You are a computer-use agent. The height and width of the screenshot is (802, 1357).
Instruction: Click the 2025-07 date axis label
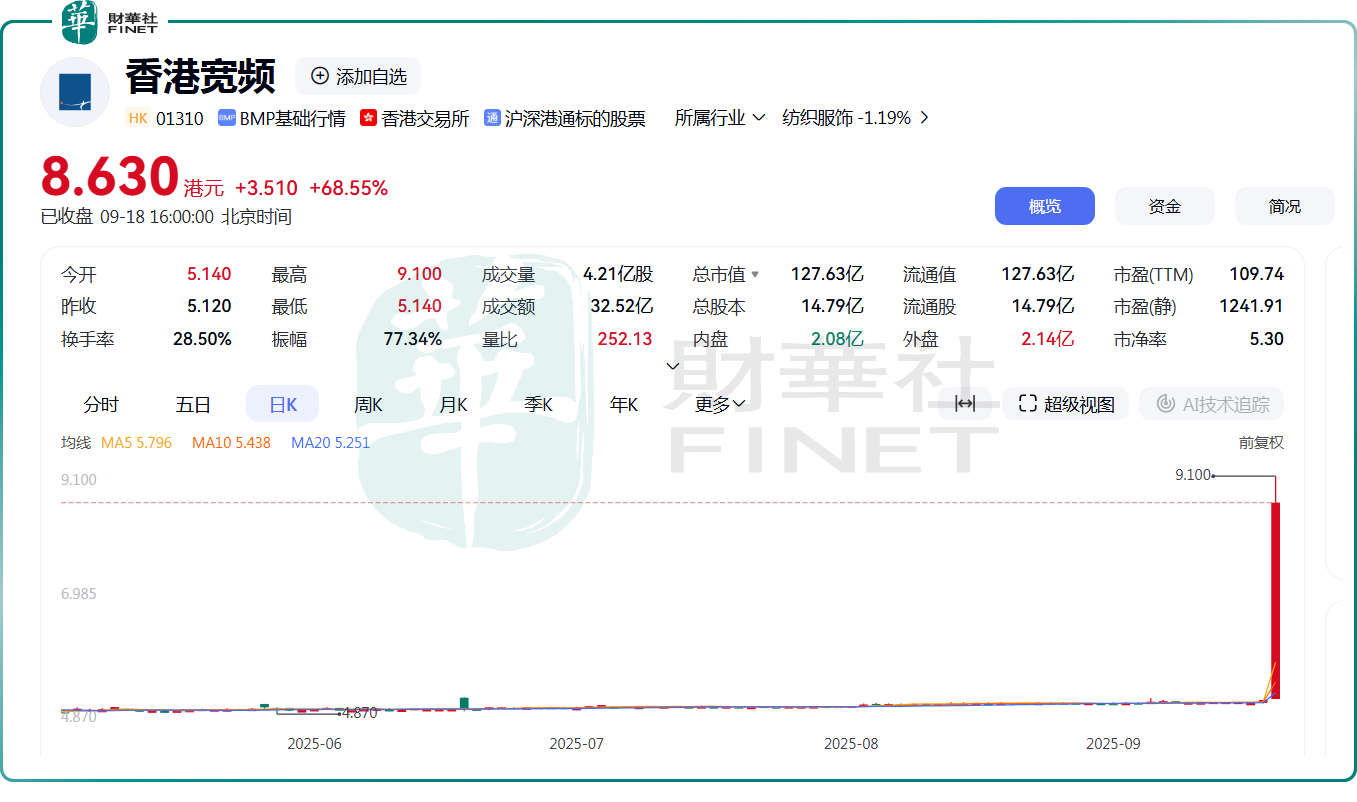click(x=577, y=744)
